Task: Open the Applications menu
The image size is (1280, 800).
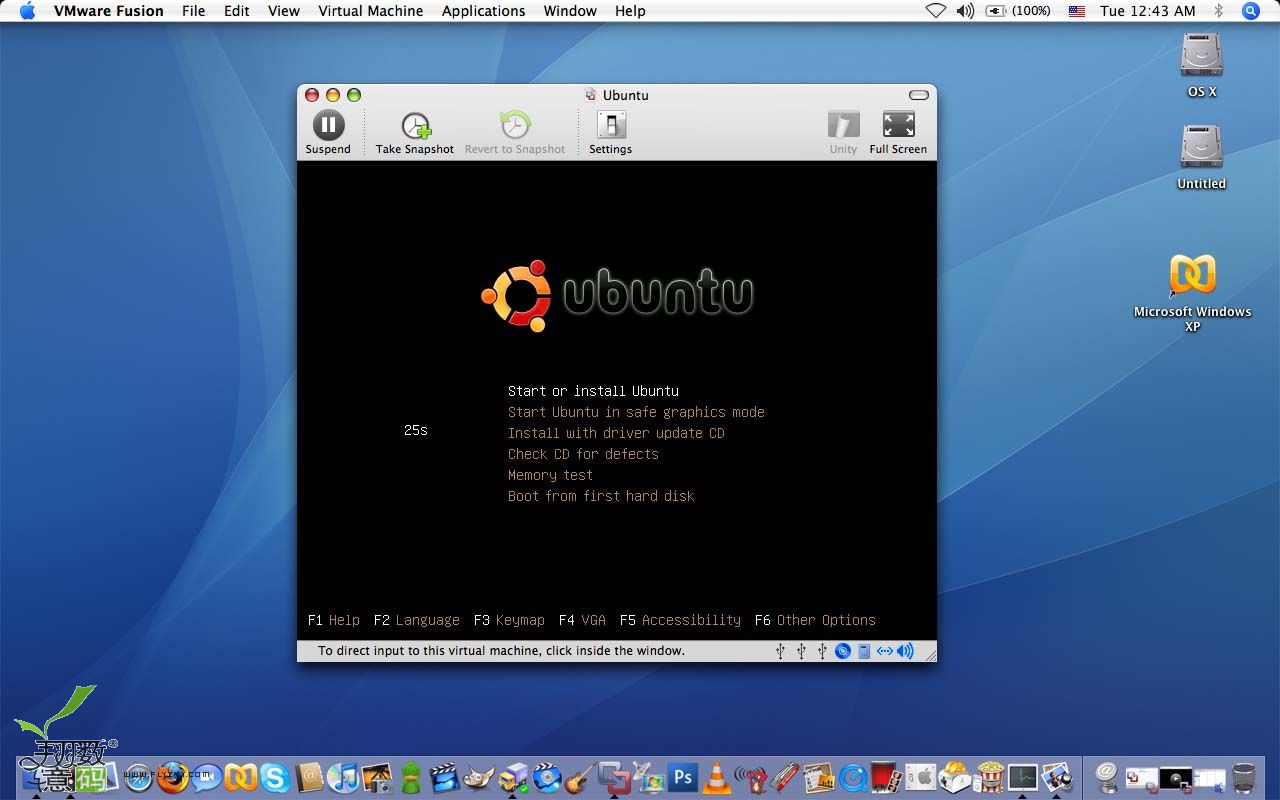Action: coord(484,11)
